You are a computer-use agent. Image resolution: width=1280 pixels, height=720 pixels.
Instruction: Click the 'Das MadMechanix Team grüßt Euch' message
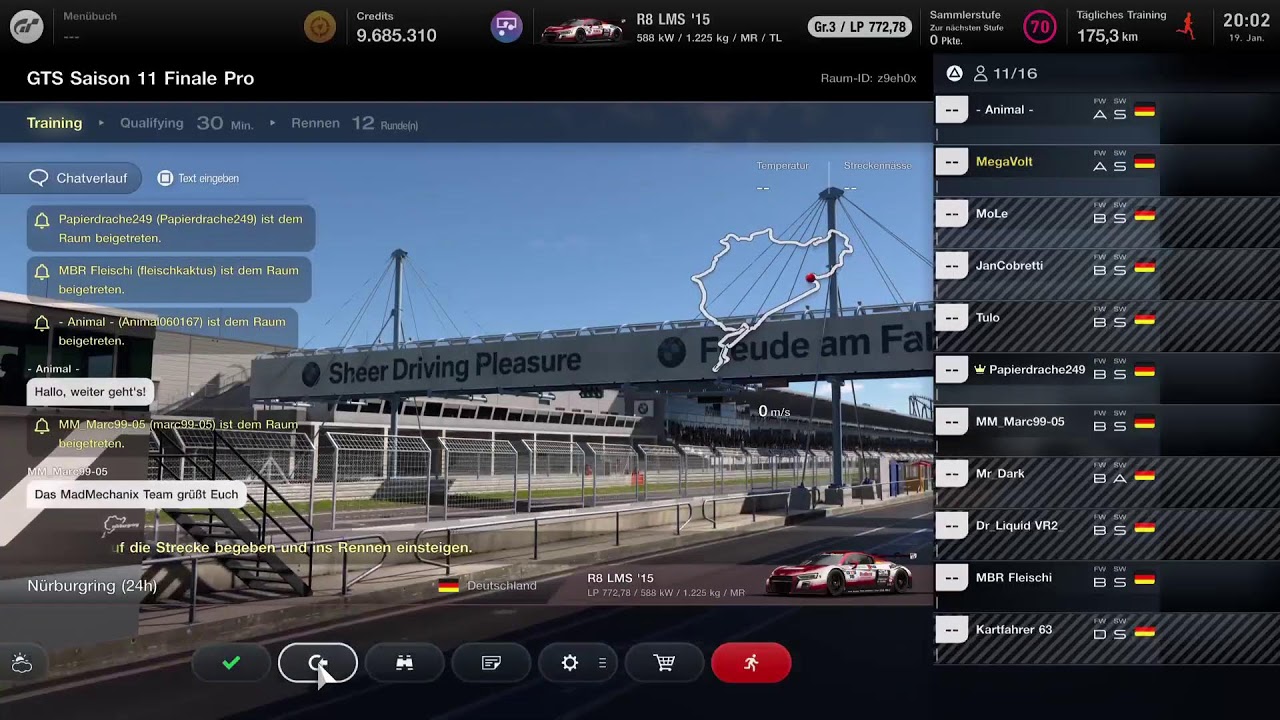pyautogui.click(x=137, y=494)
